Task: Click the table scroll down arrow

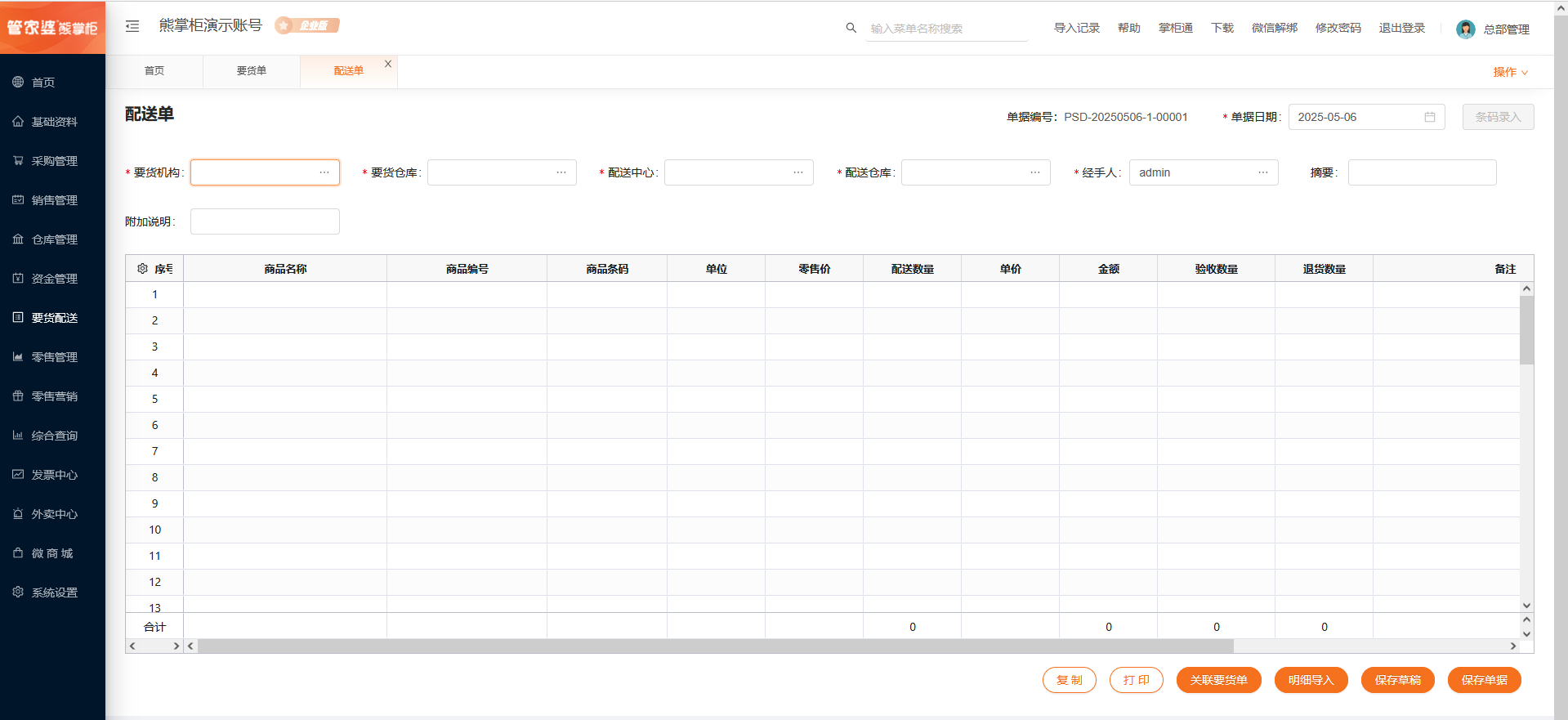Action: coord(1526,606)
